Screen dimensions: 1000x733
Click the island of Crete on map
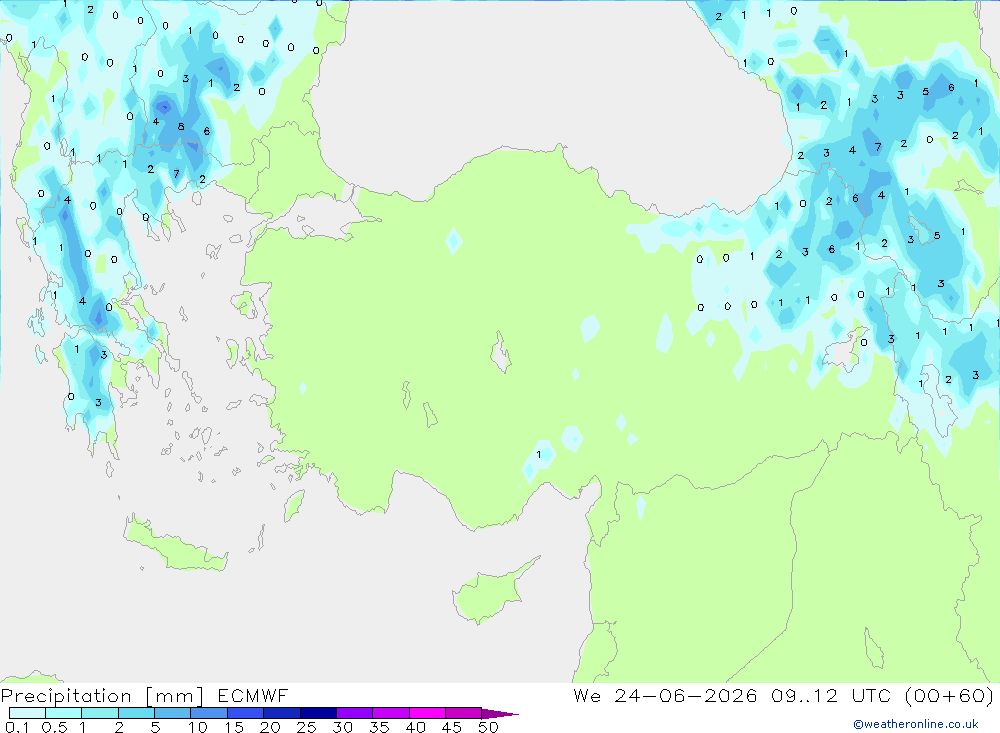173,545
